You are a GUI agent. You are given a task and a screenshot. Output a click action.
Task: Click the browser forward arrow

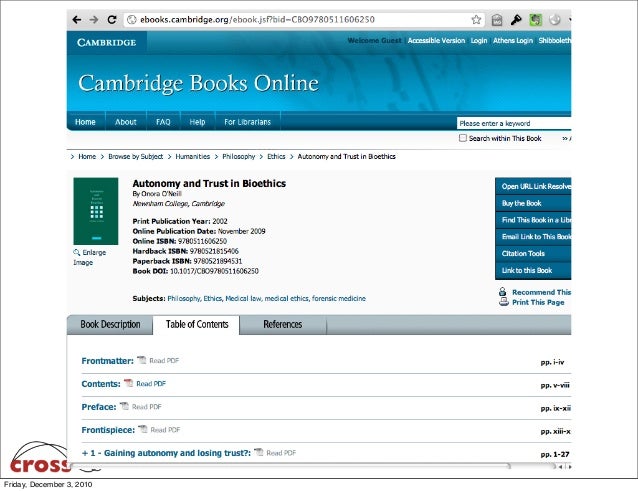click(94, 20)
